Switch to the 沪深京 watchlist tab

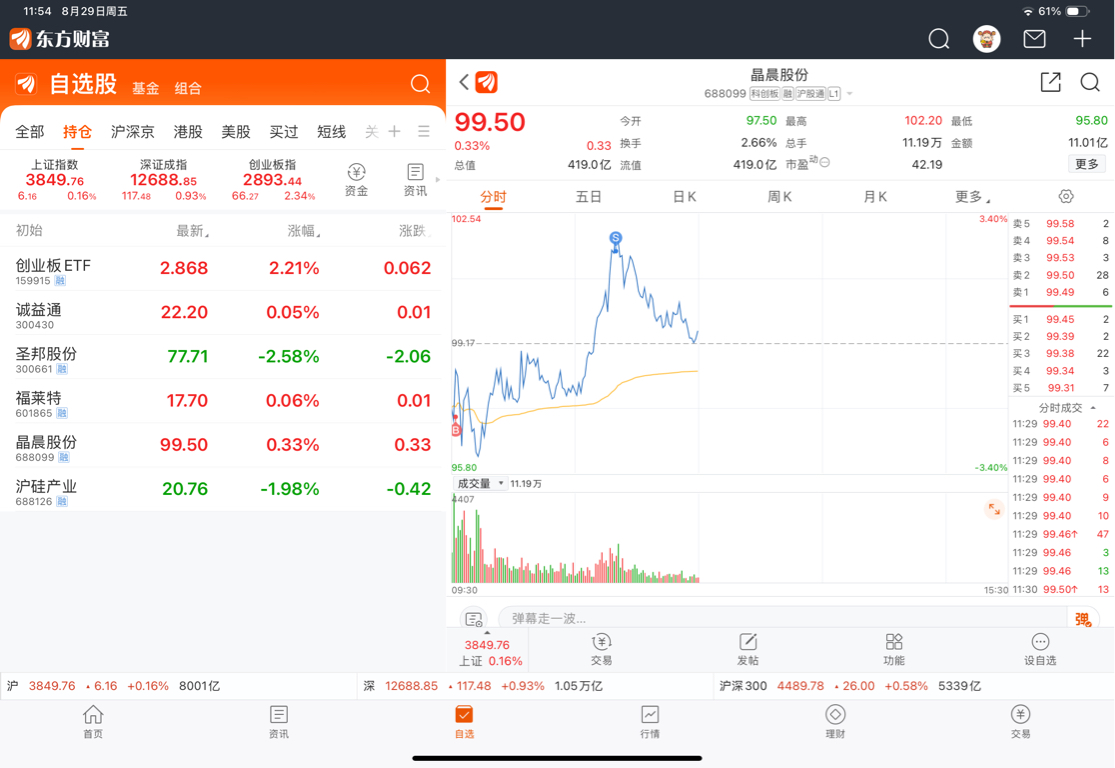tap(132, 132)
